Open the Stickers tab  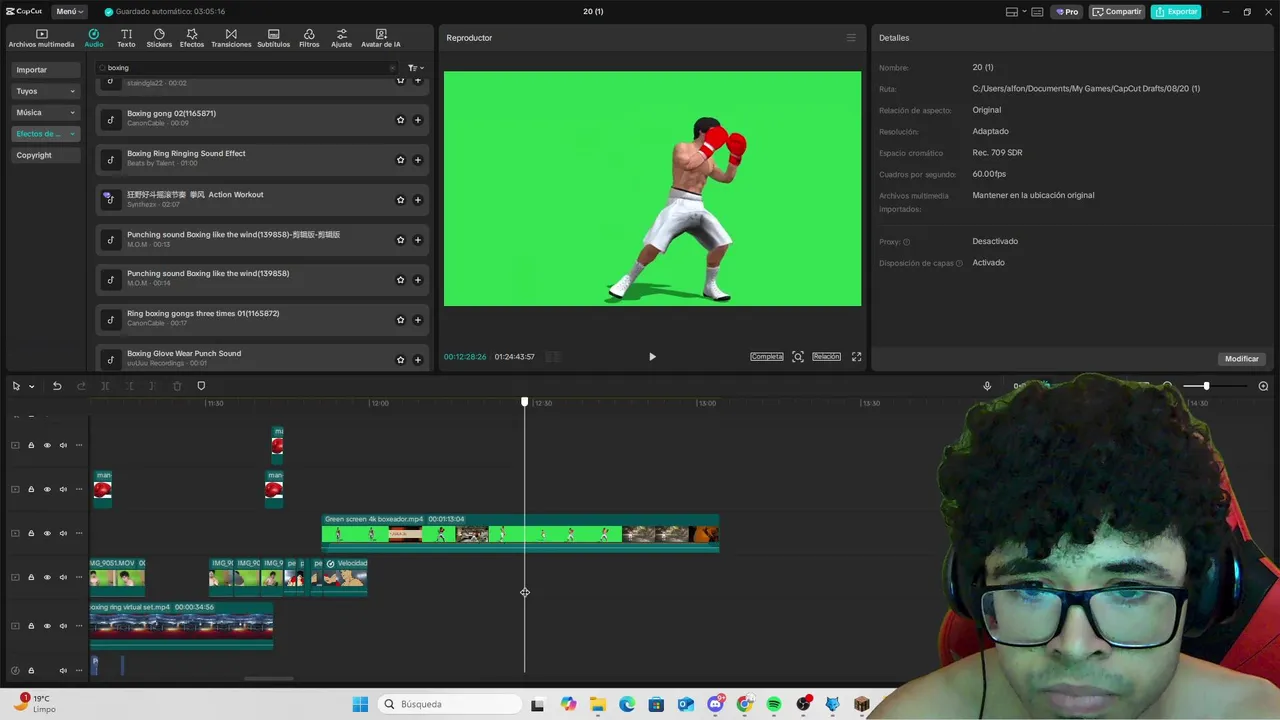click(159, 38)
